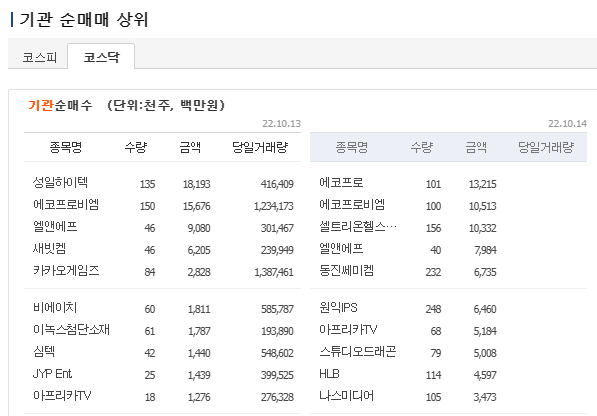
Task: Click the volume value 239,949
Action: coord(277,250)
